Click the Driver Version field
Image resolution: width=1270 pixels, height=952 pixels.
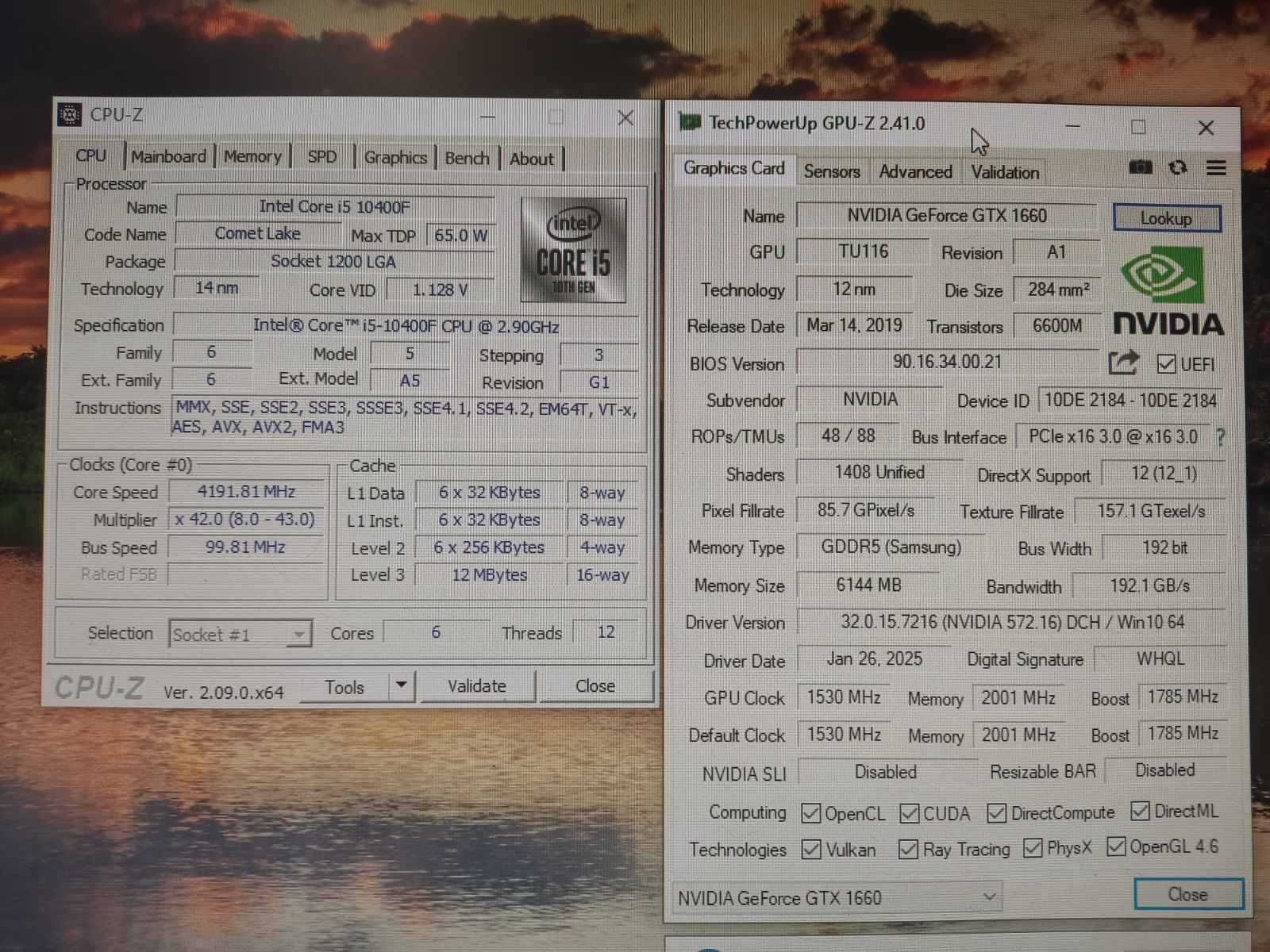1011,622
